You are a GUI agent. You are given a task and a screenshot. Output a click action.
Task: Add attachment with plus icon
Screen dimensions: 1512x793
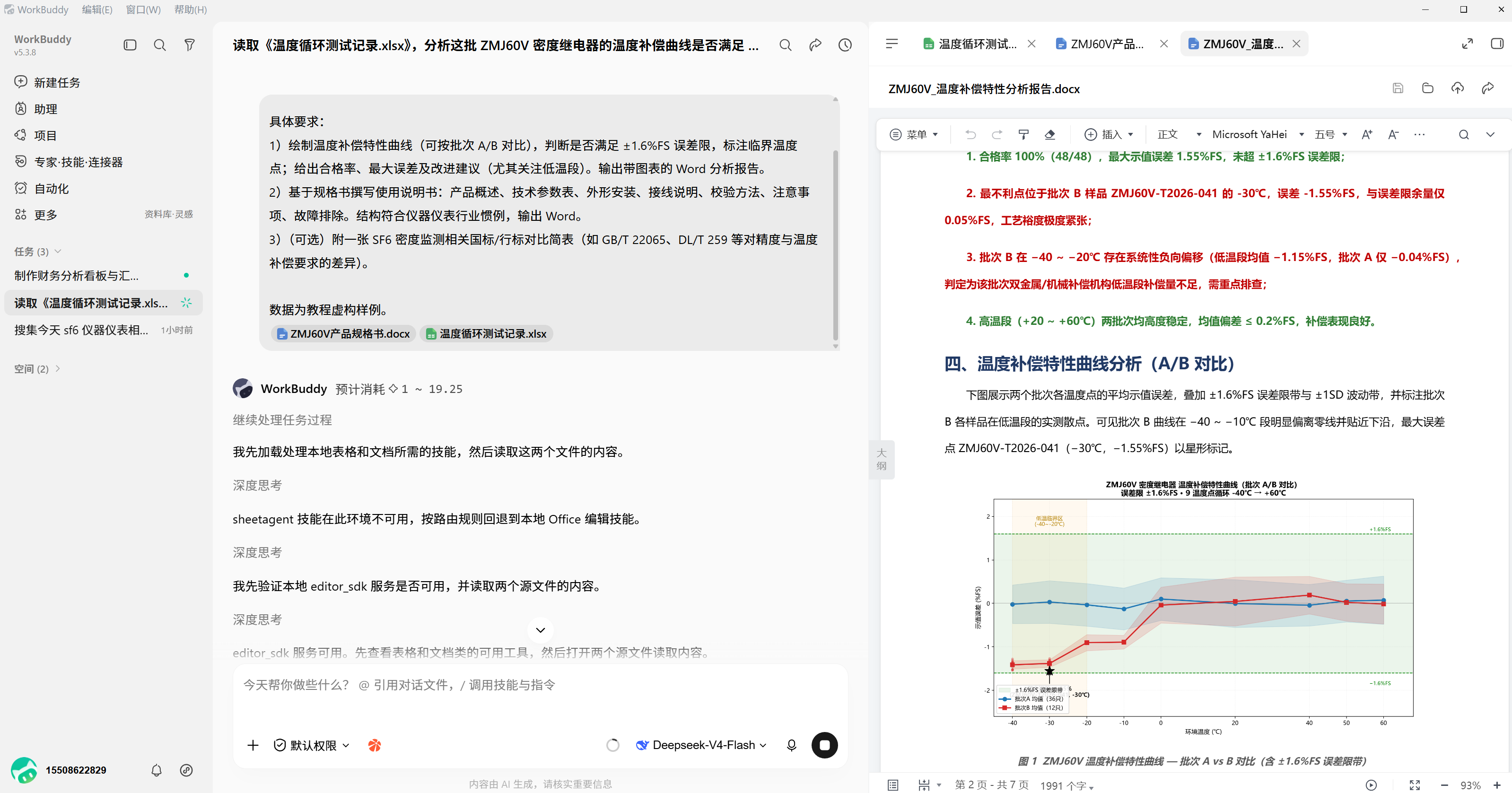coord(253,745)
